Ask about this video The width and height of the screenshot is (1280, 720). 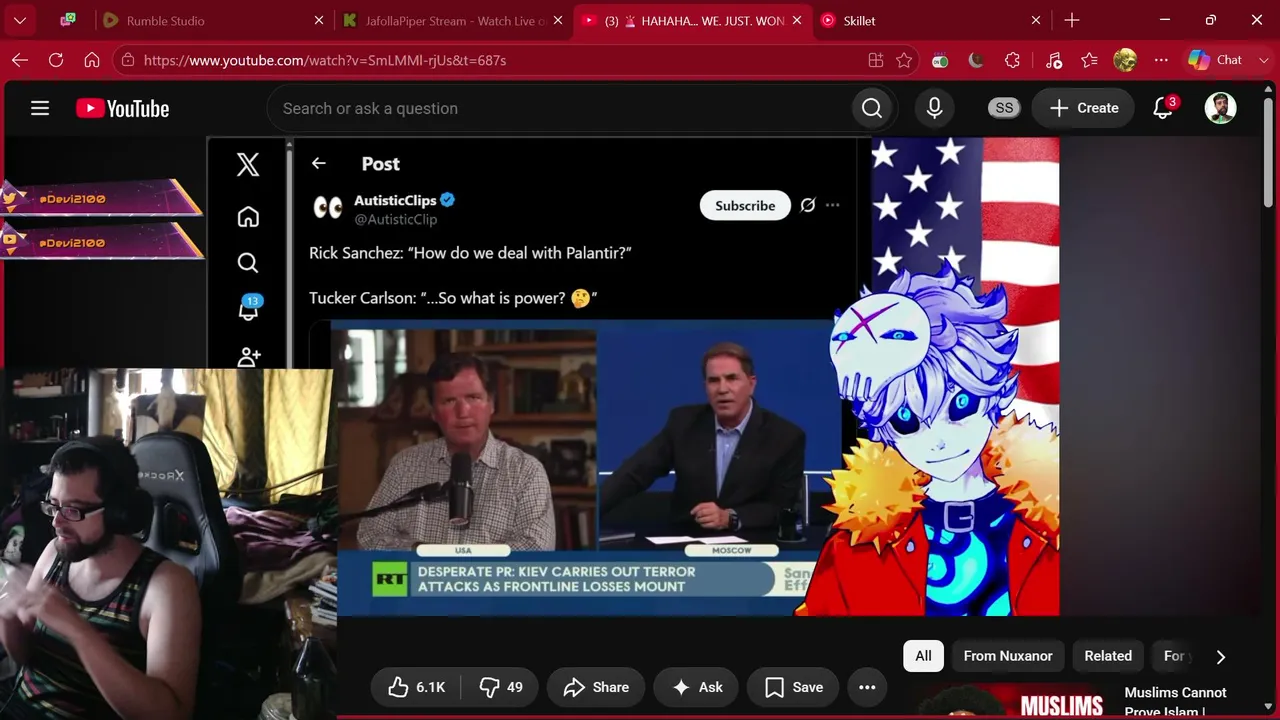(x=697, y=687)
